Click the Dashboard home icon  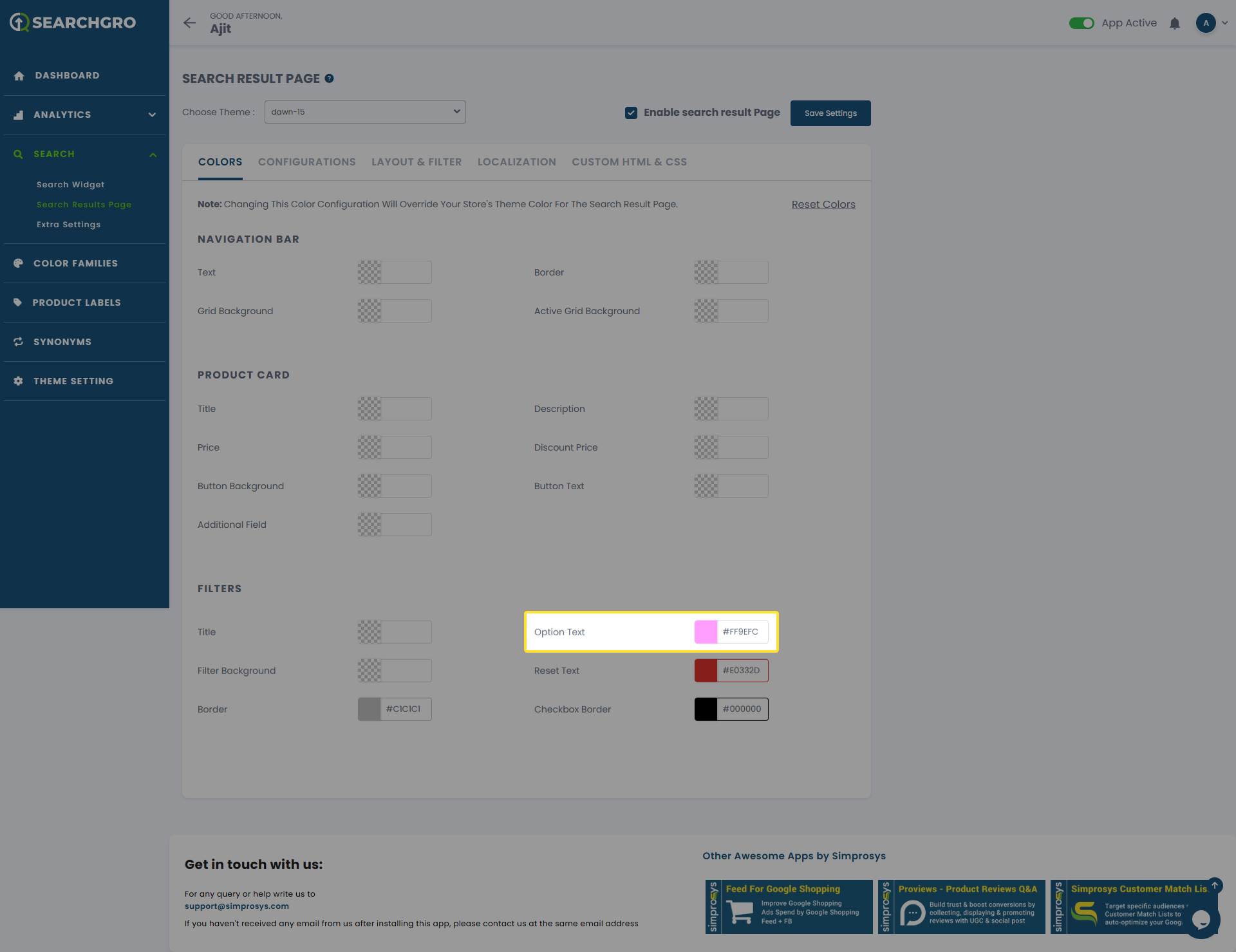[x=19, y=76]
